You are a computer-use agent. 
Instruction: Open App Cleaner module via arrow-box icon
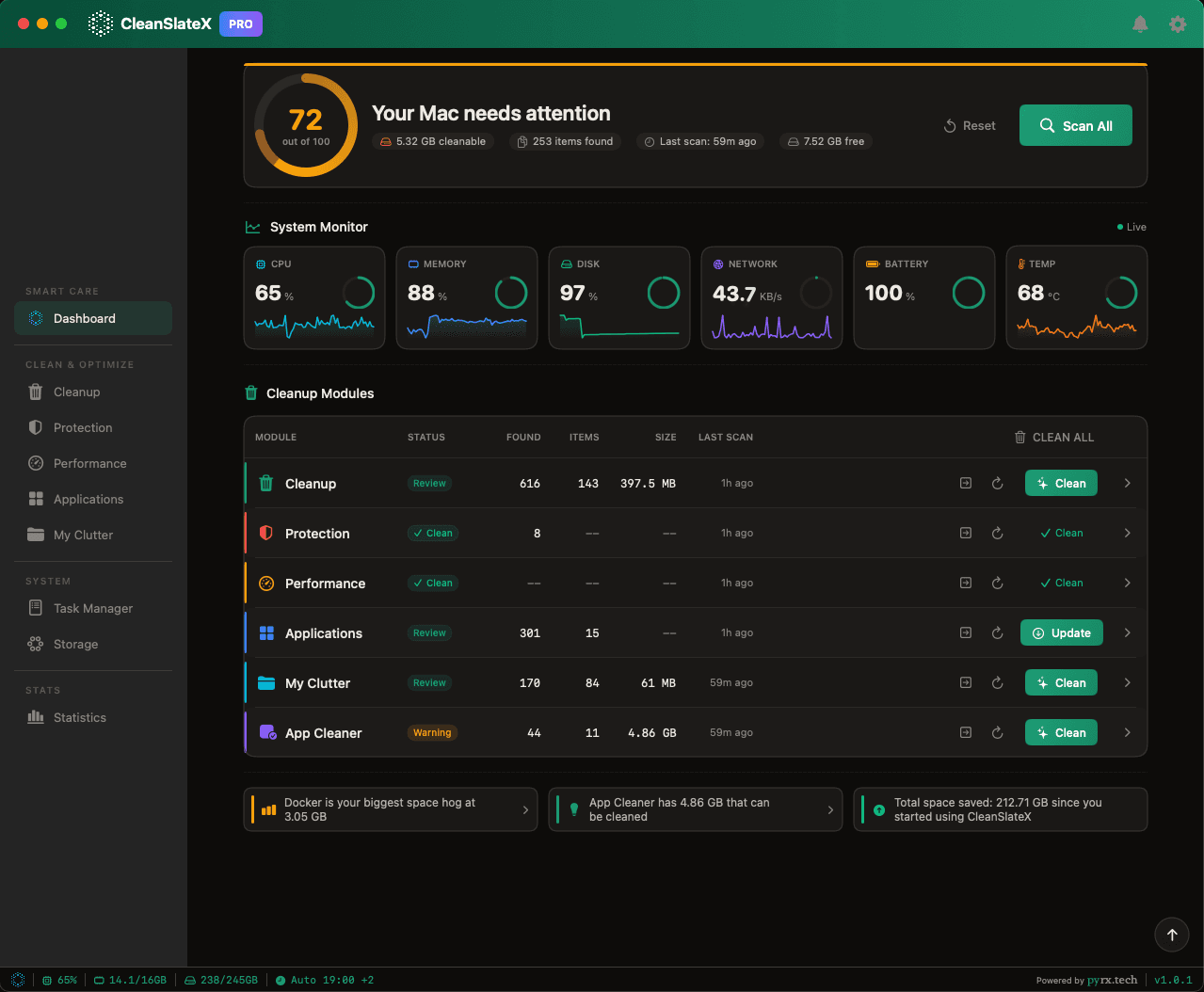point(965,732)
